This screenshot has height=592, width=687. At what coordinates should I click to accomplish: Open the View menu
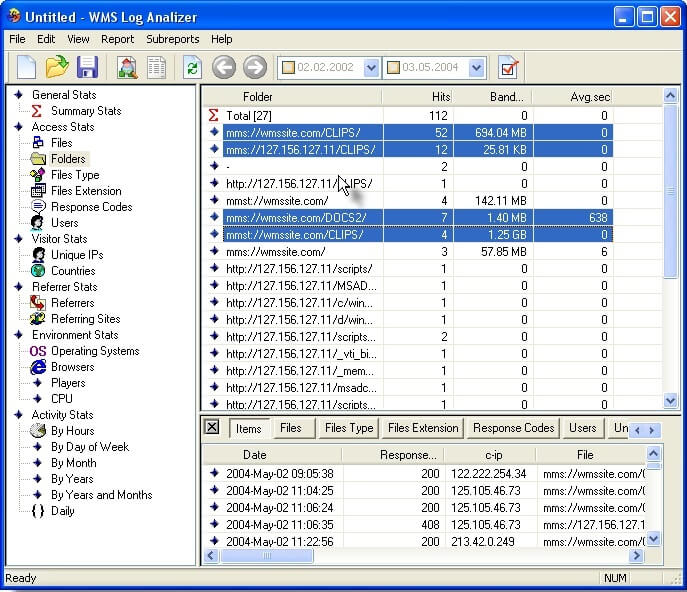[78, 39]
